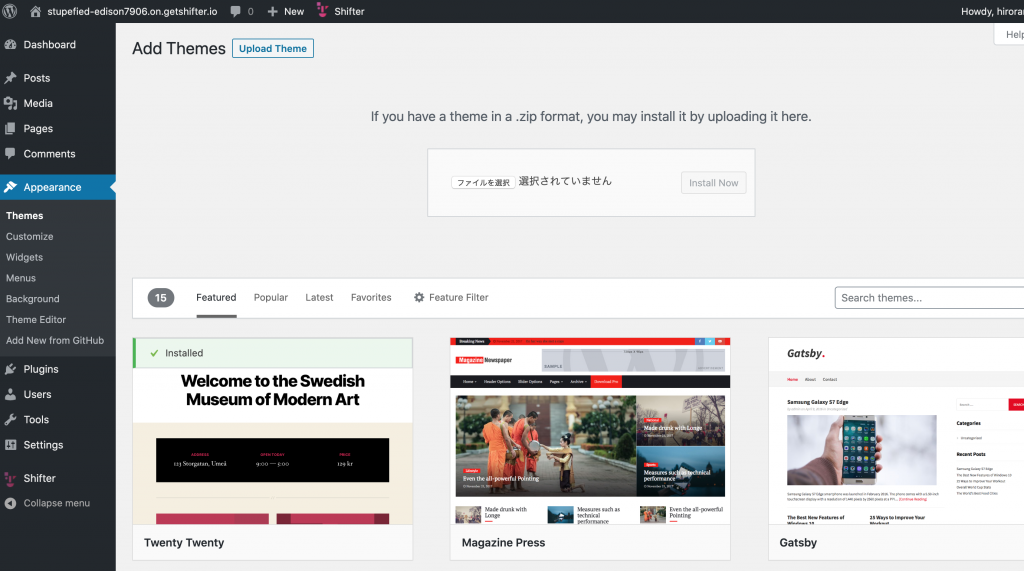Click the Posts pushpin icon
This screenshot has width=1024, height=571.
tap(10, 78)
